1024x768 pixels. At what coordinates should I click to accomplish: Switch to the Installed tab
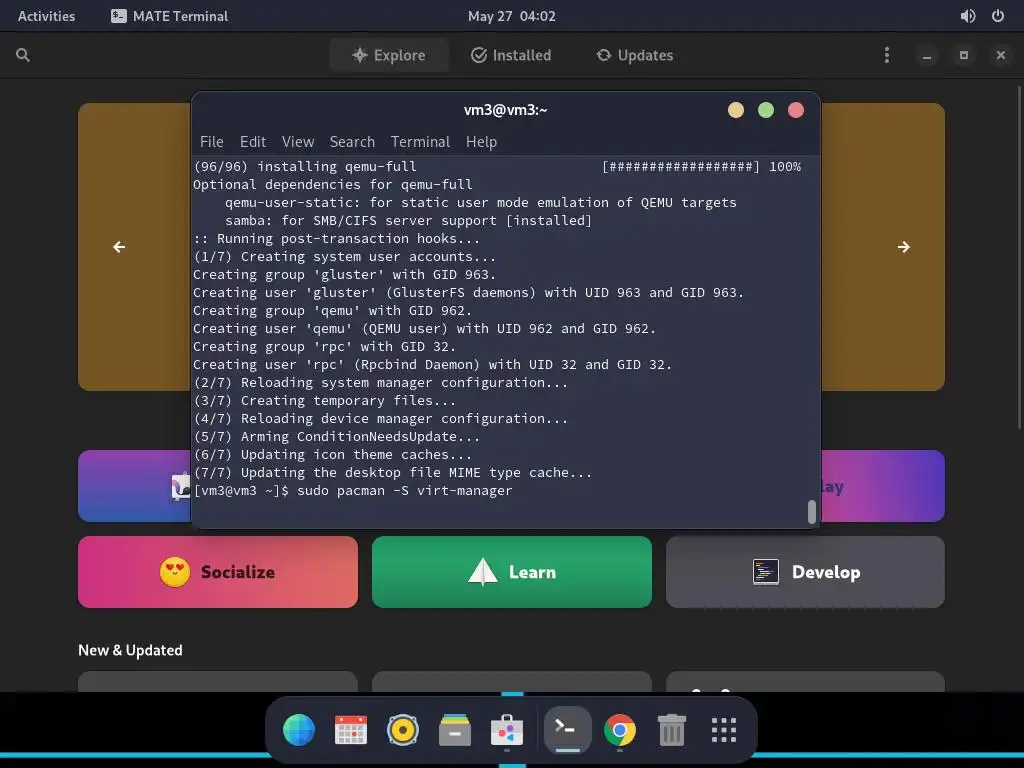tap(511, 56)
